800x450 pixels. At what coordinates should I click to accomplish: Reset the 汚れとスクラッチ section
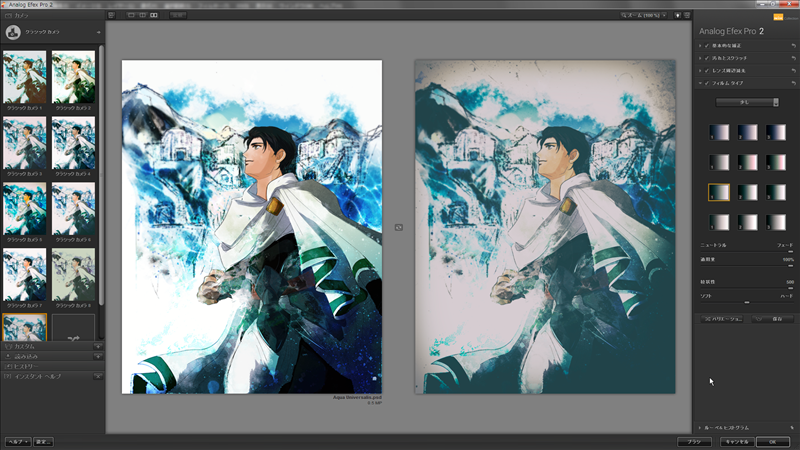pos(793,58)
